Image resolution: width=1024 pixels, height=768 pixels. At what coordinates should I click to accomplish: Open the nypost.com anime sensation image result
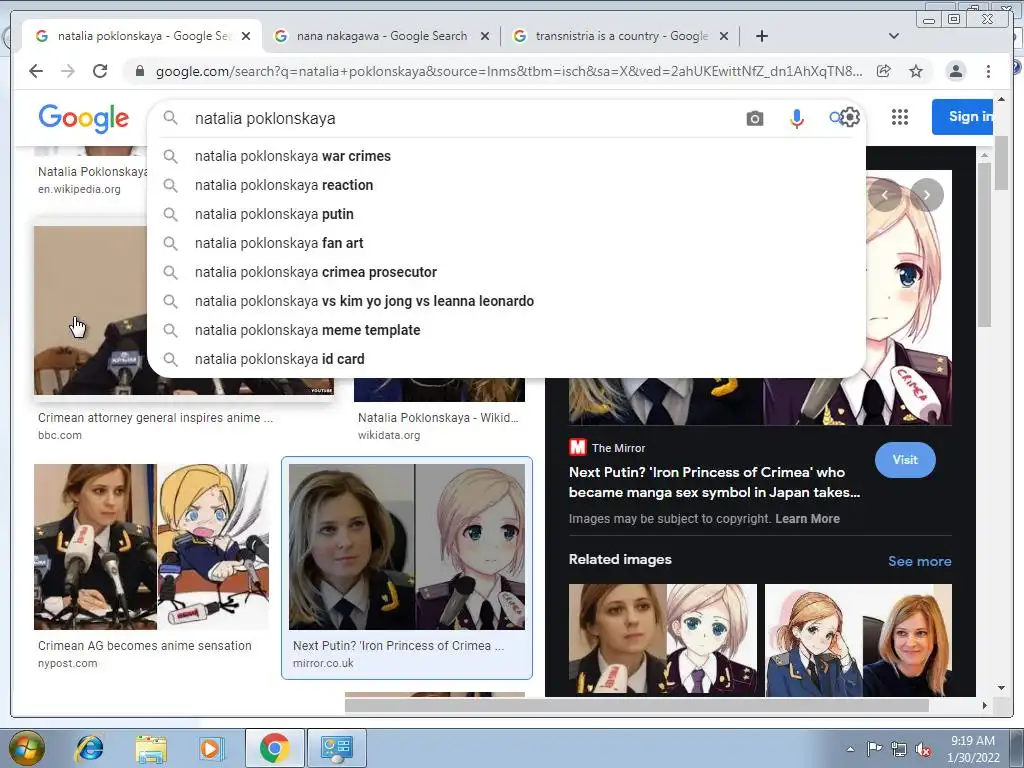152,547
